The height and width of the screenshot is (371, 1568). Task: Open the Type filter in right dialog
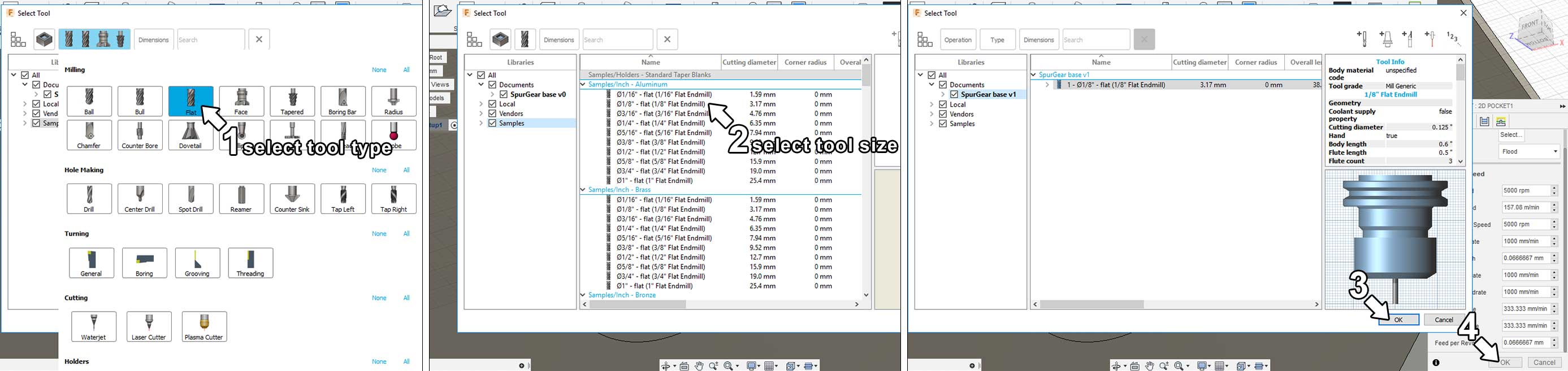click(x=997, y=40)
